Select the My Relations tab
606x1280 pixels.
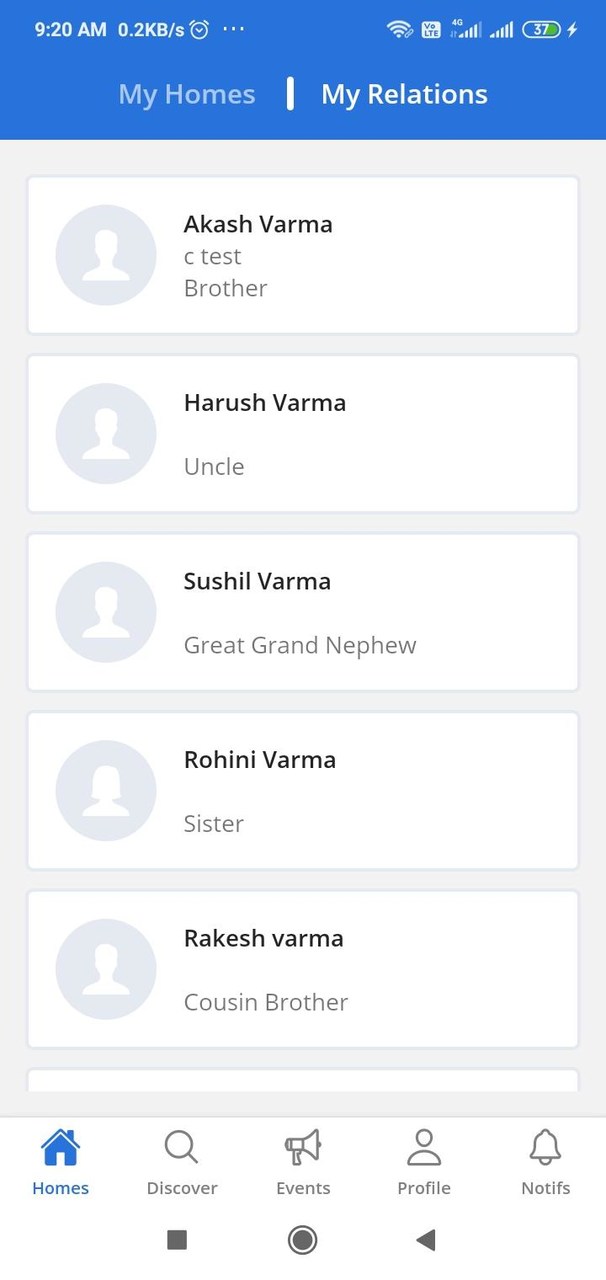404,94
